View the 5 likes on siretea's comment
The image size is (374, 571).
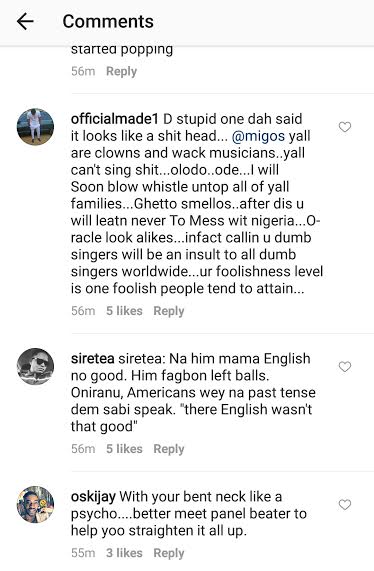124,449
